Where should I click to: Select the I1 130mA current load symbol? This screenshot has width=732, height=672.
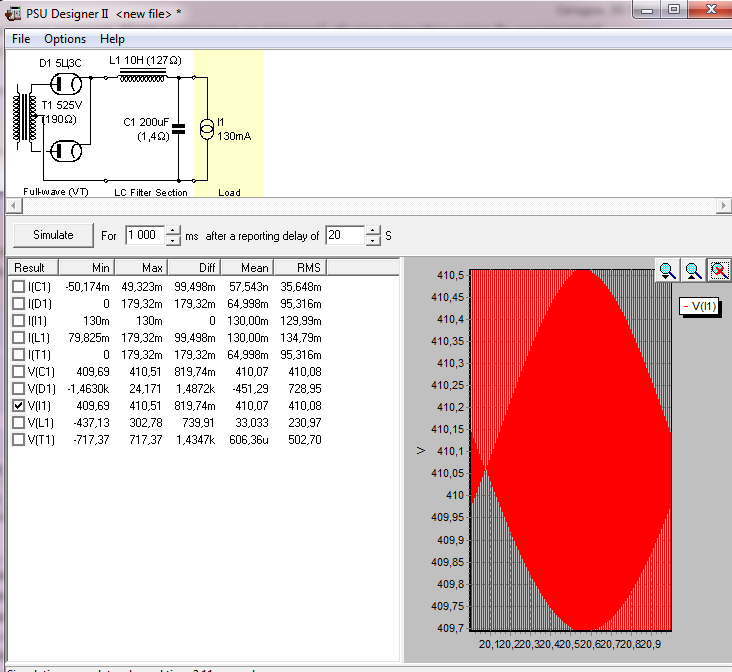(207, 128)
